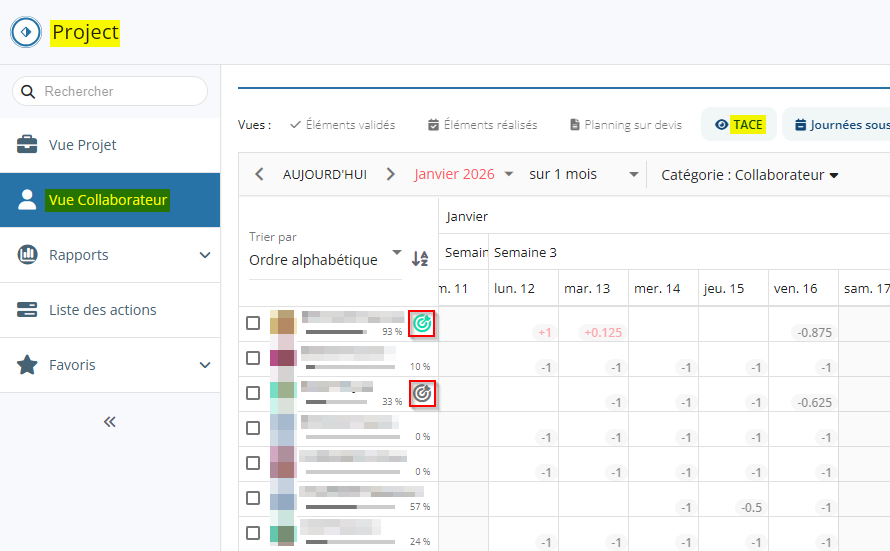The width and height of the screenshot is (890, 551).
Task: Toggle alphabetical sort direction icon
Action: (x=420, y=259)
